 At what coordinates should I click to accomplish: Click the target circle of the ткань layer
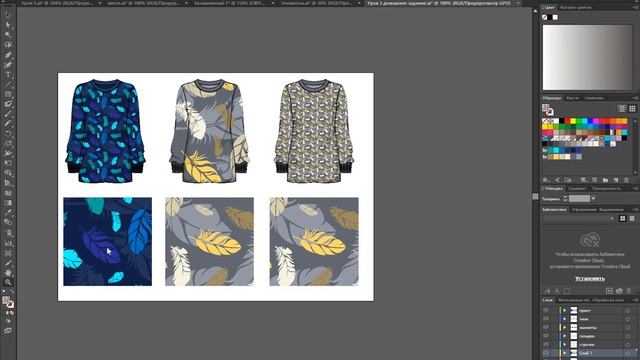[x=627, y=319]
